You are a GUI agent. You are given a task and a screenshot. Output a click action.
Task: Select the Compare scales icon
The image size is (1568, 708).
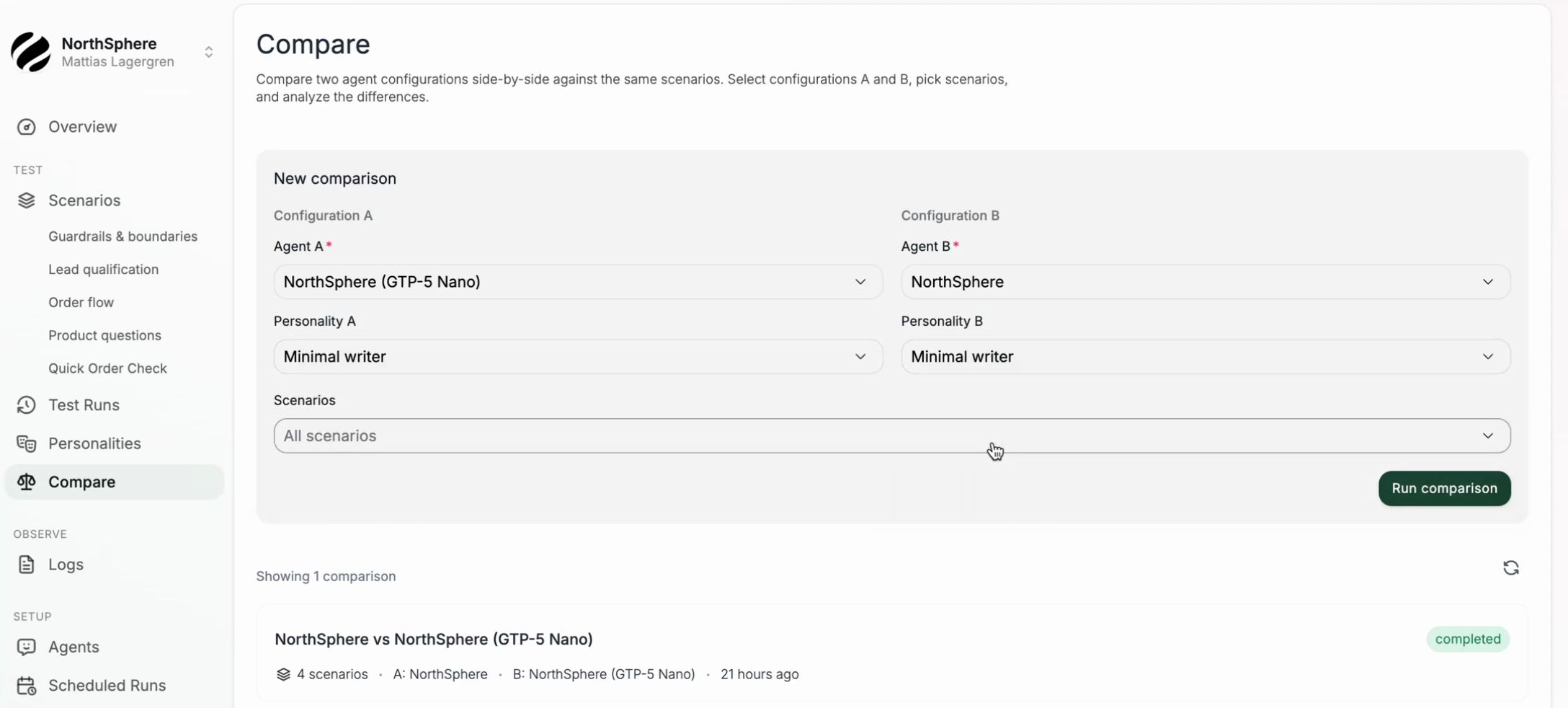26,482
